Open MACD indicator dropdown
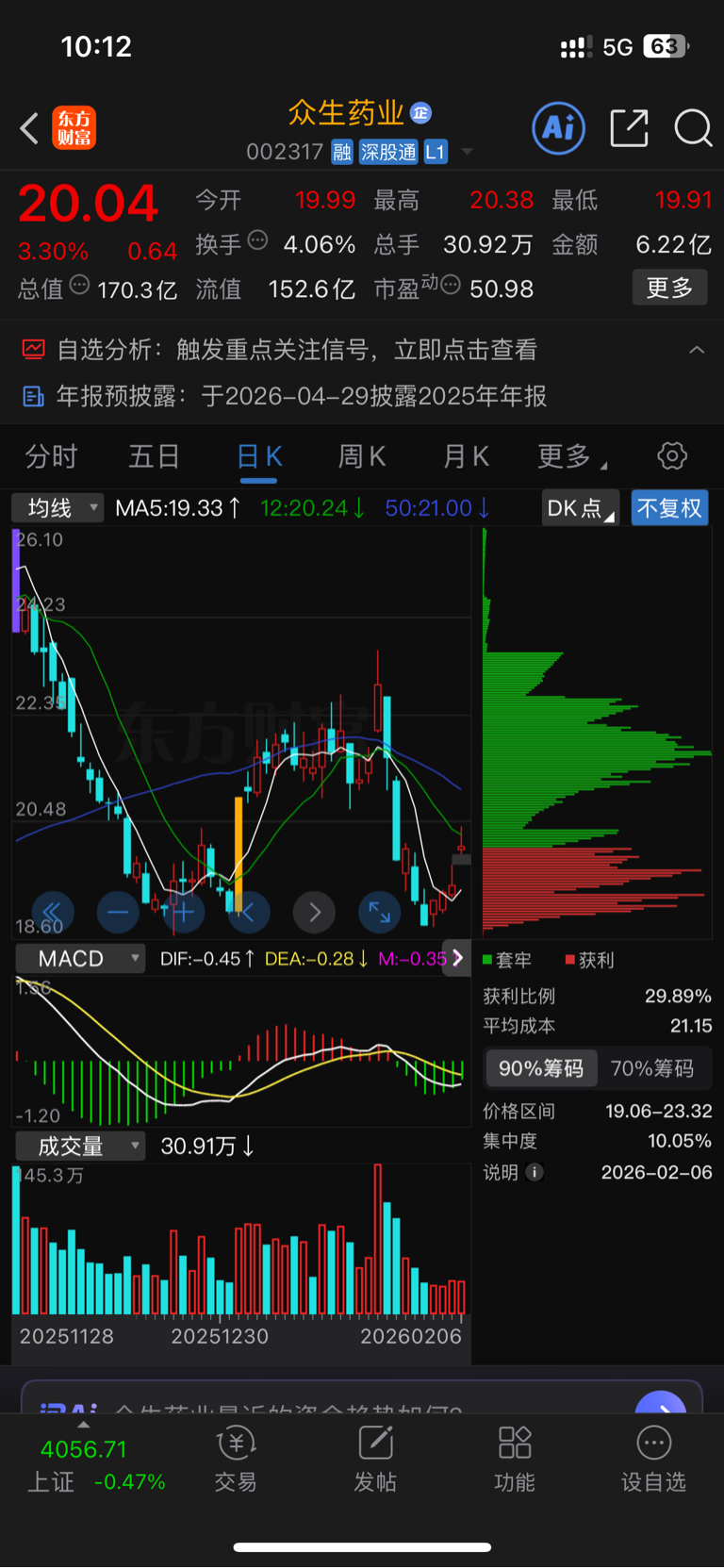Image resolution: width=724 pixels, height=1568 pixels. coord(80,959)
